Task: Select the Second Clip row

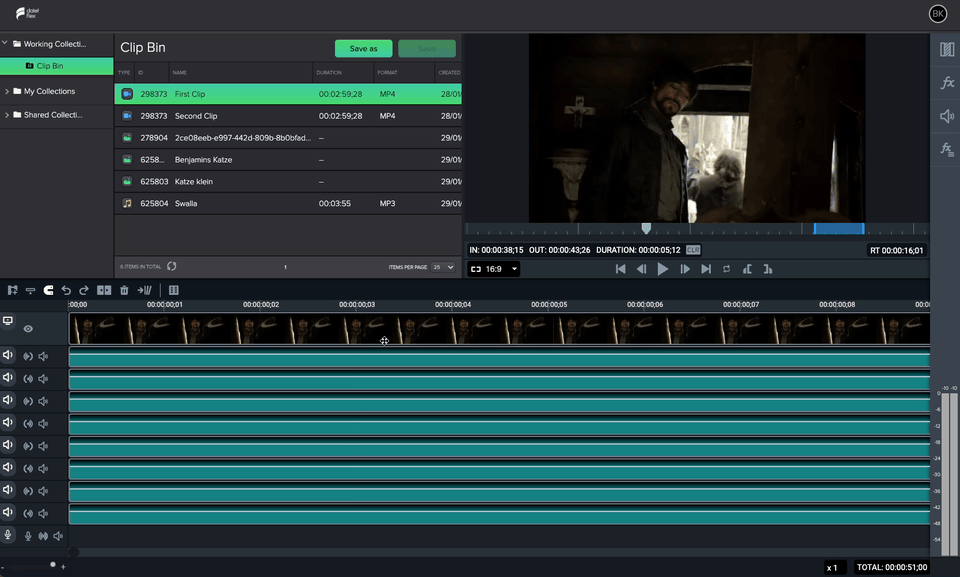Action: point(288,116)
